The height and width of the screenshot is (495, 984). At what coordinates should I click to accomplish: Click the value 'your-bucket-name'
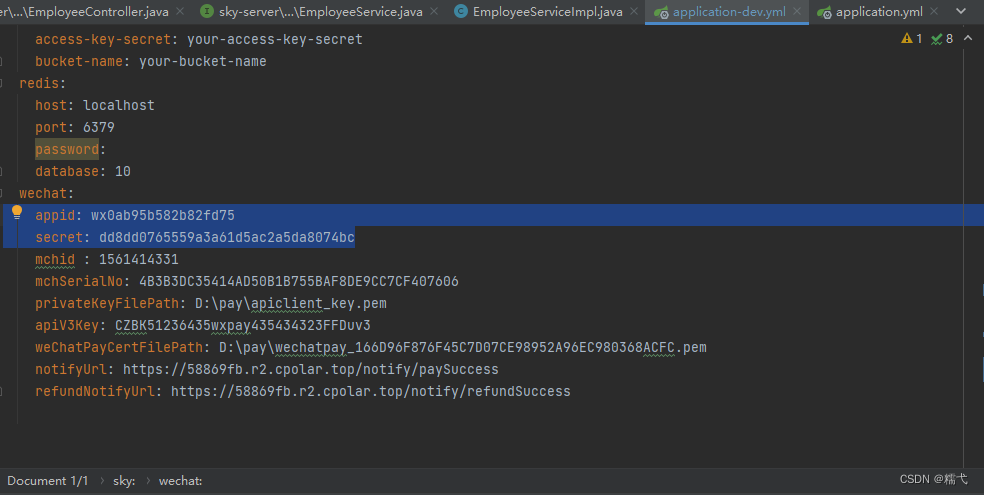tap(203, 61)
